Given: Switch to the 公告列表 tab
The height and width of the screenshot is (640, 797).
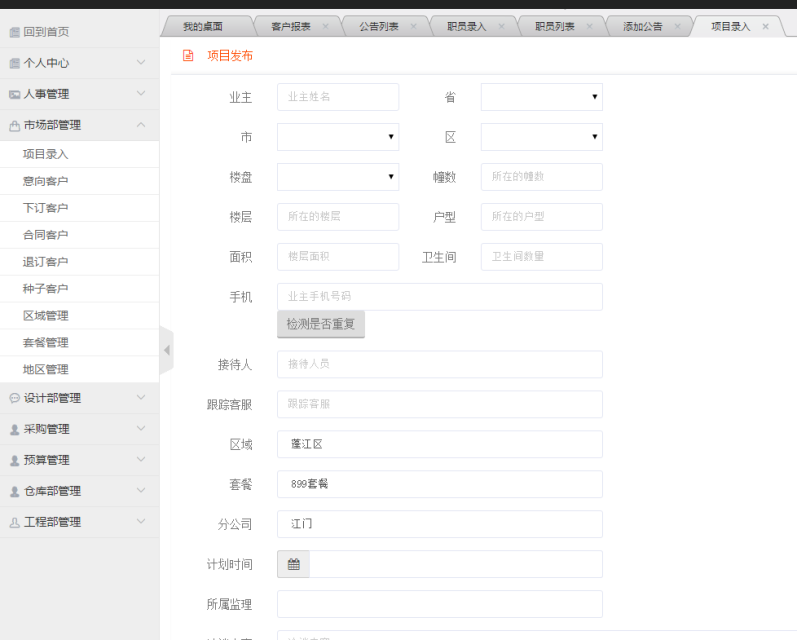Looking at the screenshot, I should (377, 27).
